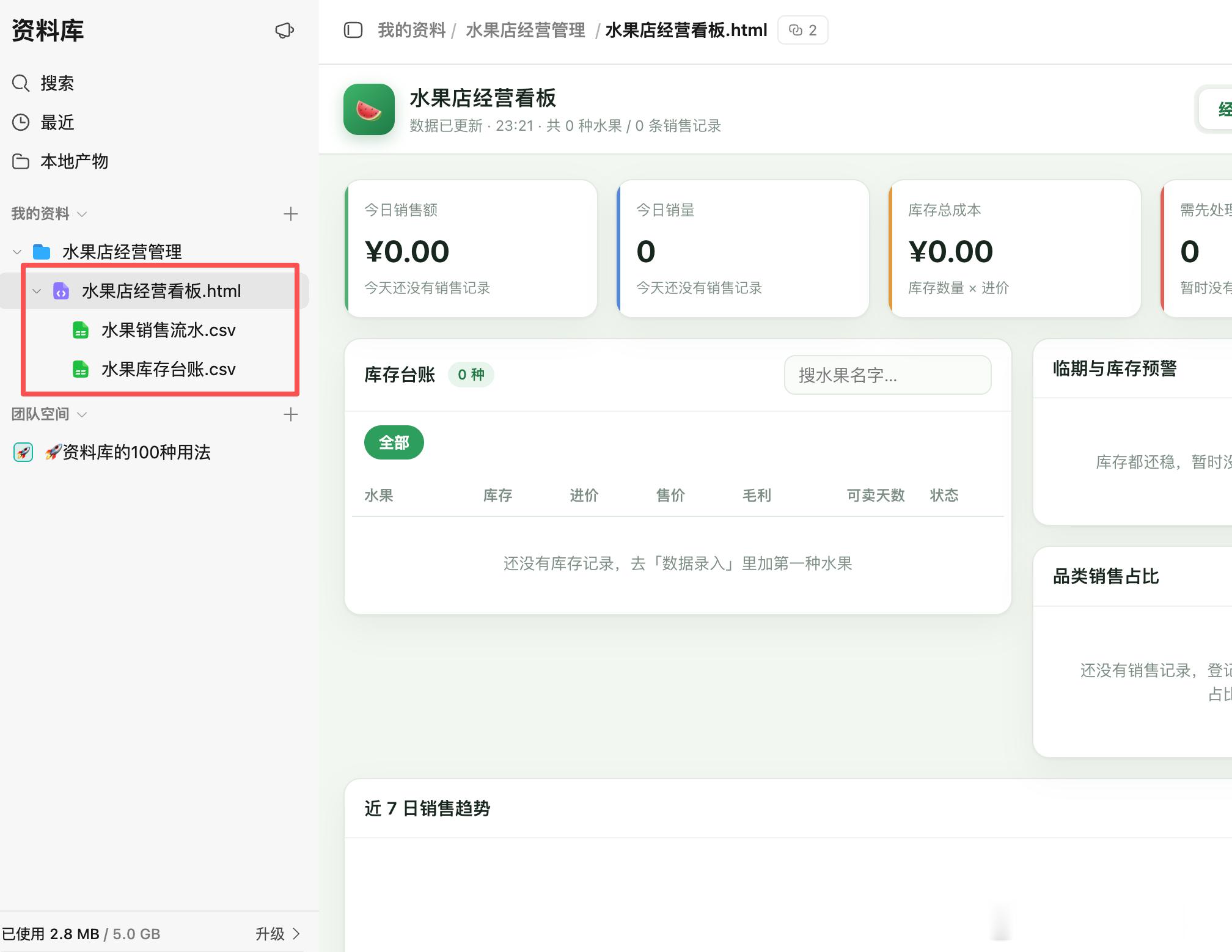Collapse the 水果店经营管理 folder arrow
The image size is (1232, 952).
[17, 252]
